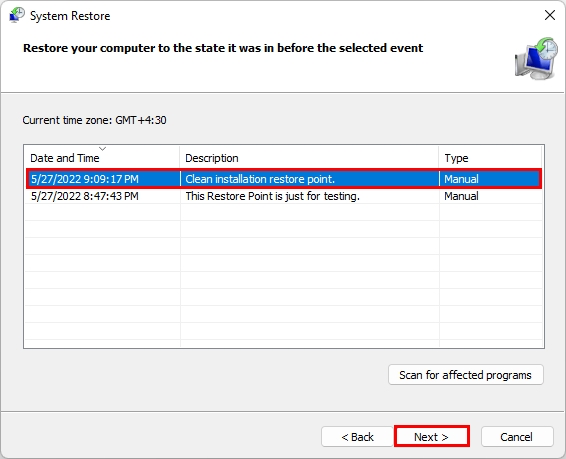This screenshot has height=459, width=566.
Task: Proceed with the Next button
Action: (432, 437)
